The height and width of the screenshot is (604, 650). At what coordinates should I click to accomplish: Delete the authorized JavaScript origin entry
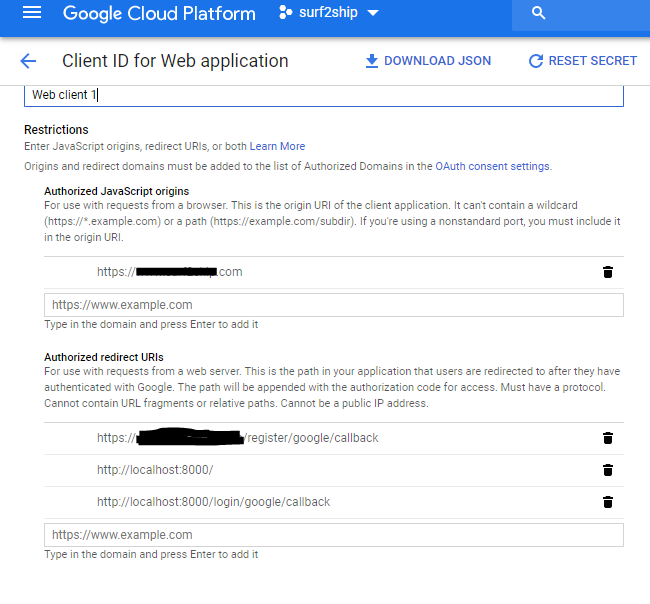[607, 272]
